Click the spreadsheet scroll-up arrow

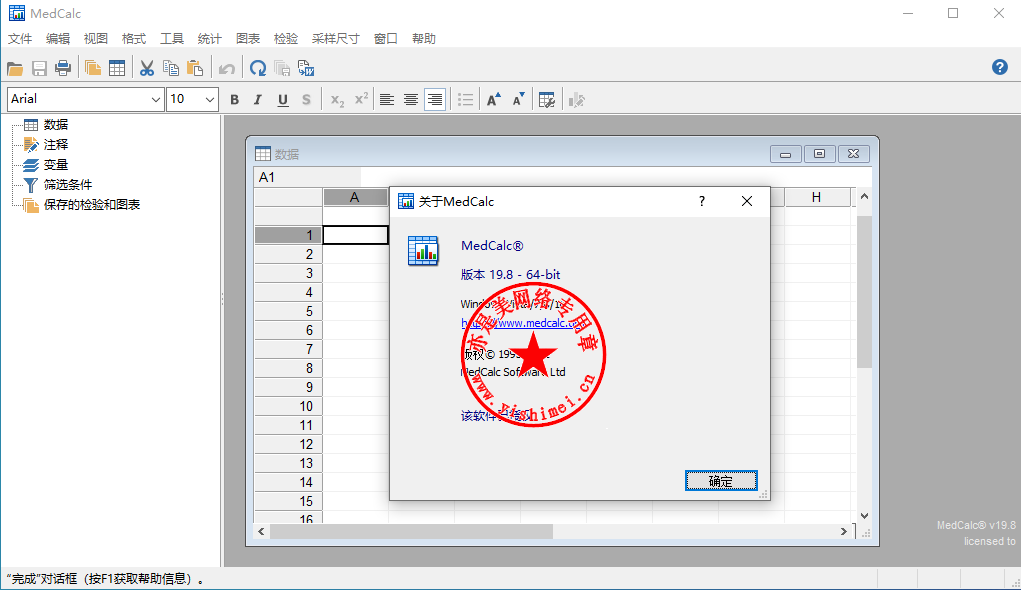pyautogui.click(x=864, y=196)
